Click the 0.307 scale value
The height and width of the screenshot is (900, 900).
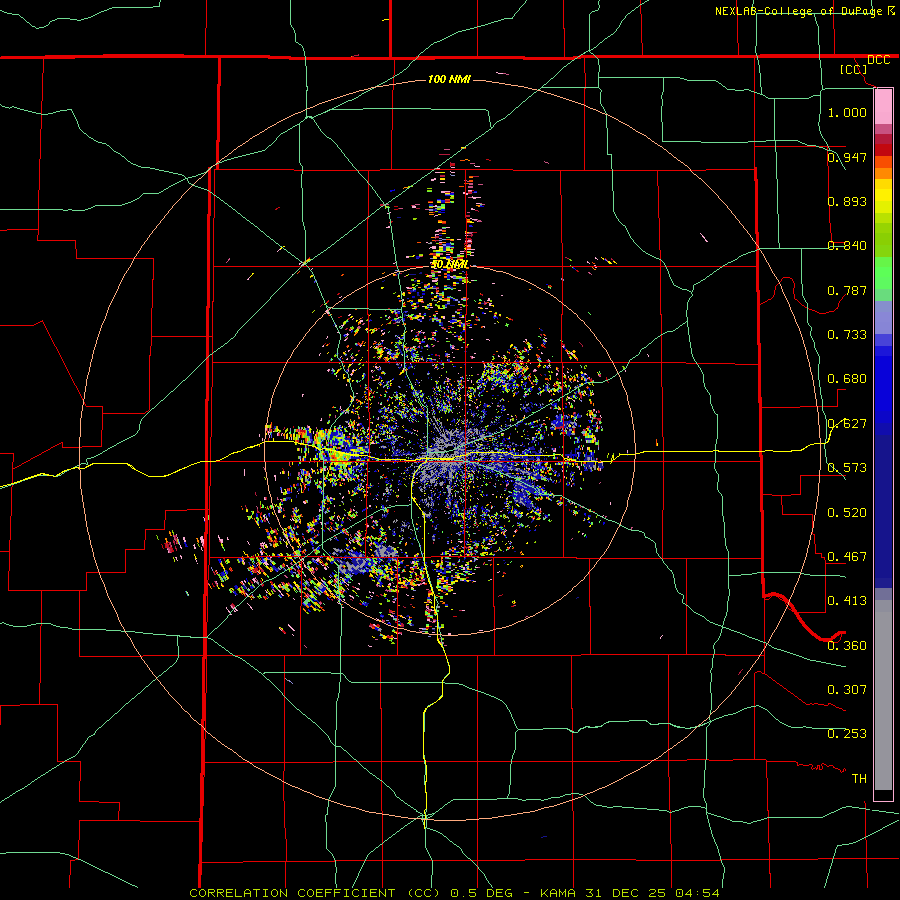point(847,690)
